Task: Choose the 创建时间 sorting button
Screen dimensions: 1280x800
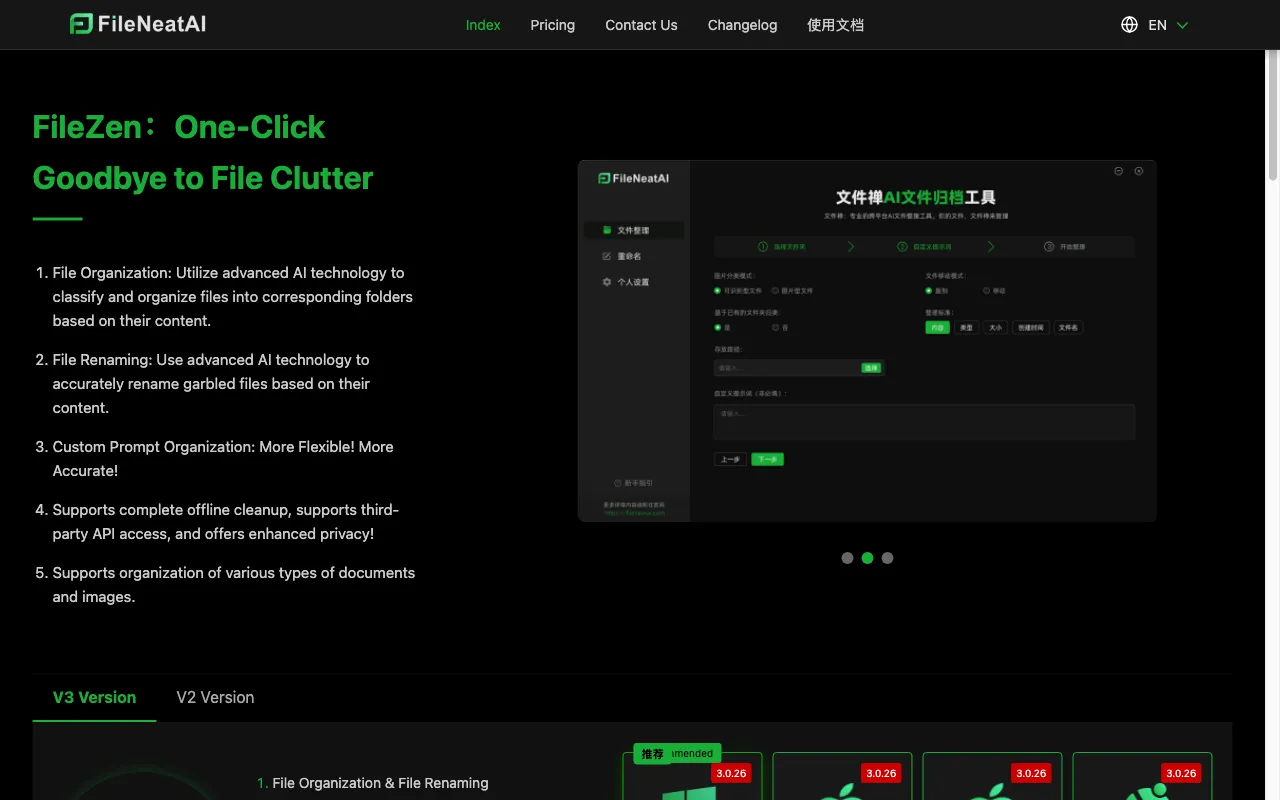Action: click(1030, 327)
